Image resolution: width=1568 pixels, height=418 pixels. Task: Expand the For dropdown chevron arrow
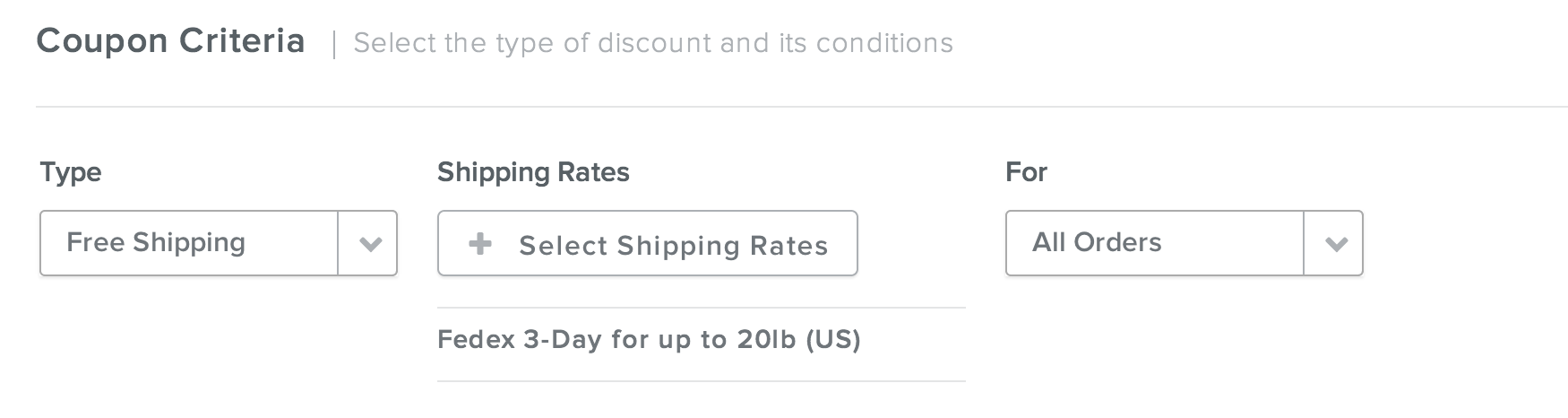(x=1335, y=244)
